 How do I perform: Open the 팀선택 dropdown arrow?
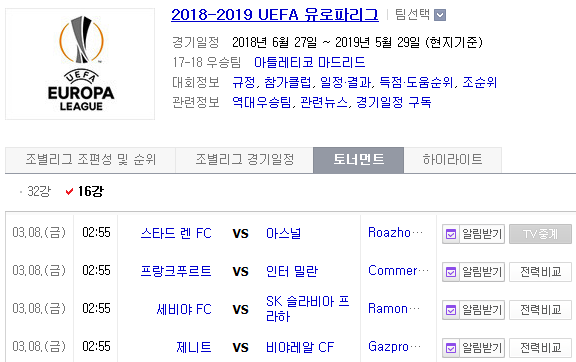coord(440,15)
